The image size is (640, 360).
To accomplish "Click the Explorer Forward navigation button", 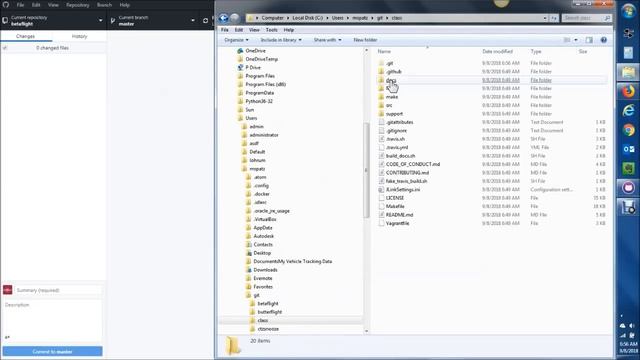I will click(235, 18).
